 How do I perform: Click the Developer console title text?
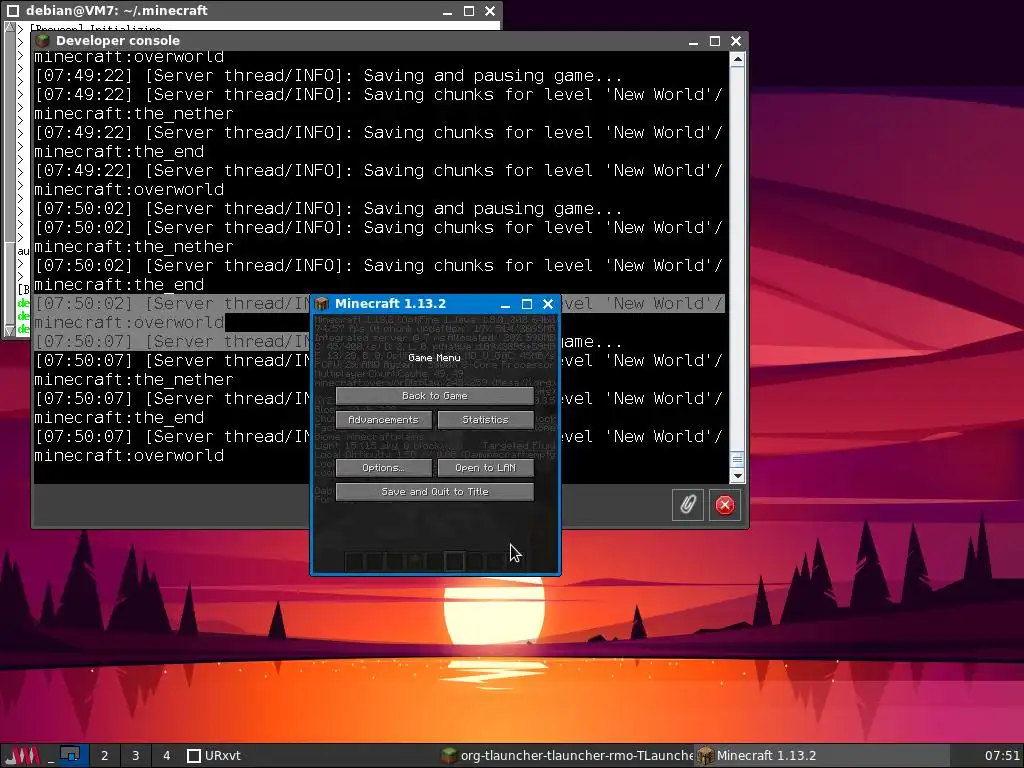(x=118, y=40)
